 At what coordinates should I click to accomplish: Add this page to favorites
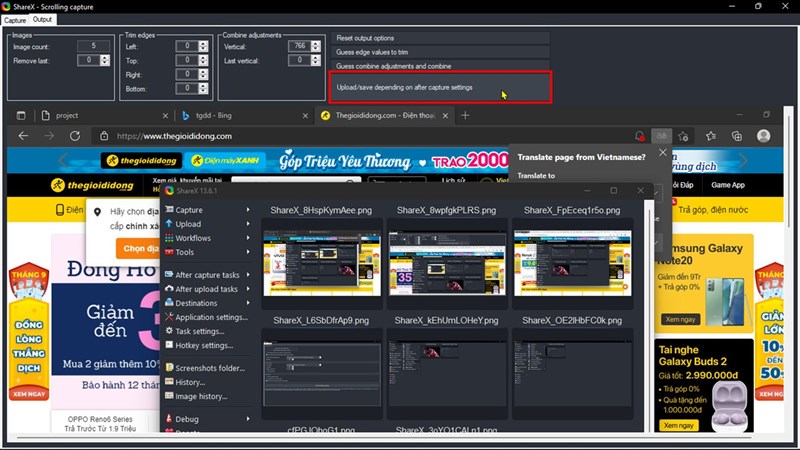coord(684,136)
